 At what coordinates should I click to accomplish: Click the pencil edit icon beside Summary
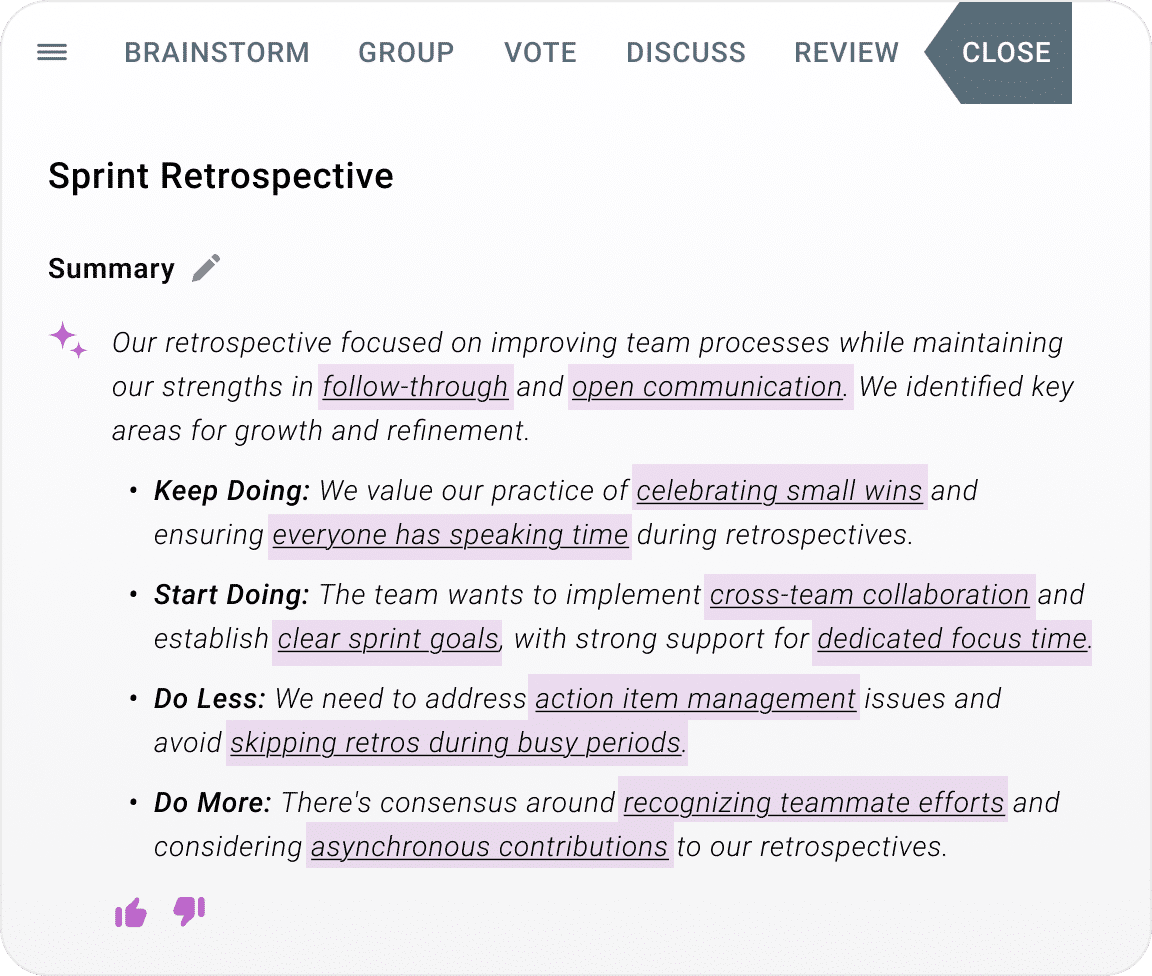(x=206, y=268)
